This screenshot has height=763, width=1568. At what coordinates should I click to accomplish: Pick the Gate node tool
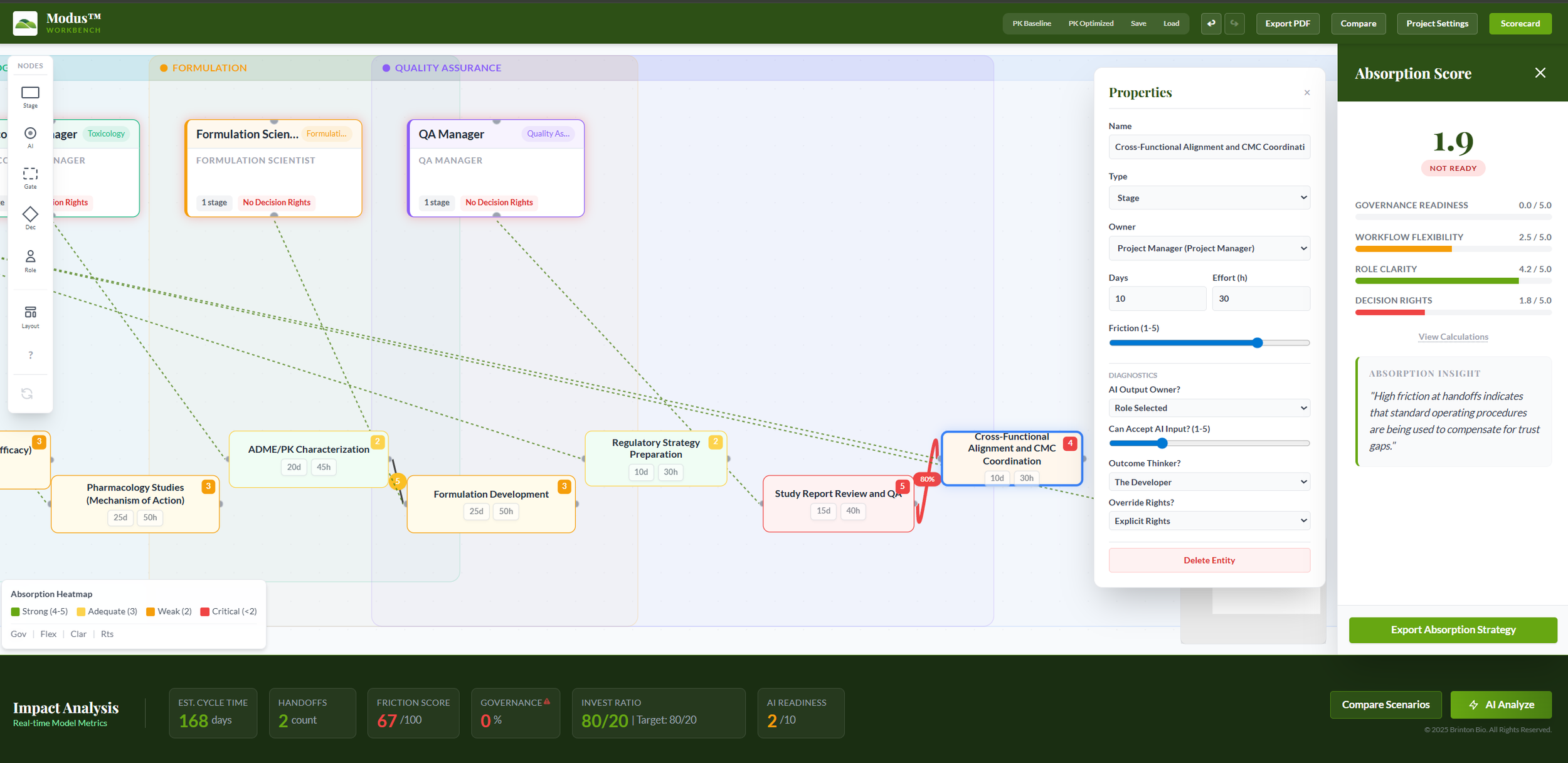pyautogui.click(x=30, y=177)
